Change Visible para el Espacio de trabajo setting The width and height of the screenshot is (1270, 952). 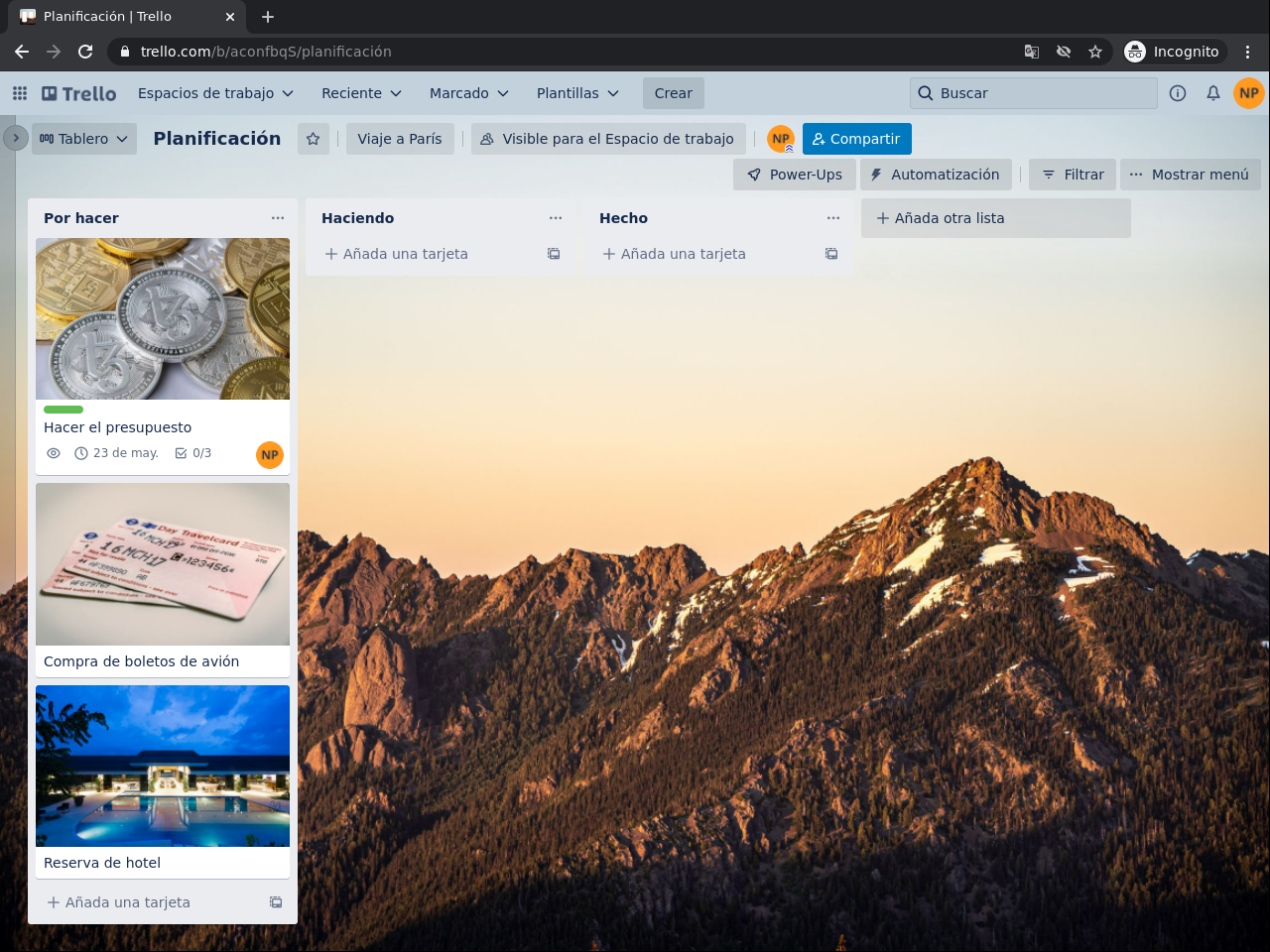coord(608,139)
